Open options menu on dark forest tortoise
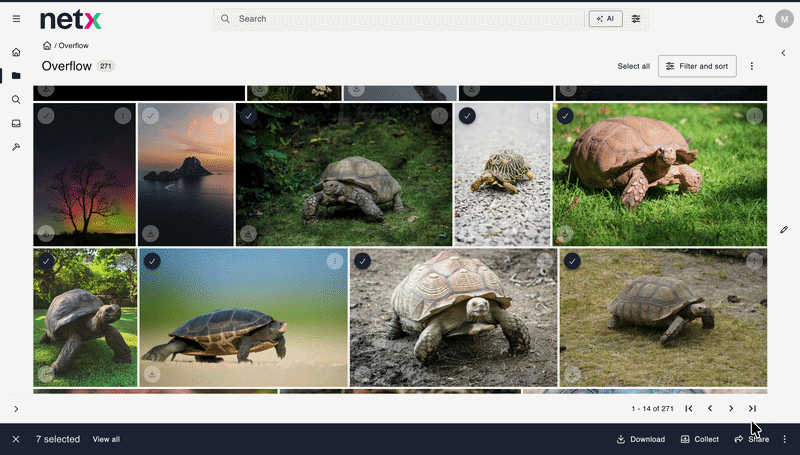The width and height of the screenshot is (800, 455). [439, 116]
